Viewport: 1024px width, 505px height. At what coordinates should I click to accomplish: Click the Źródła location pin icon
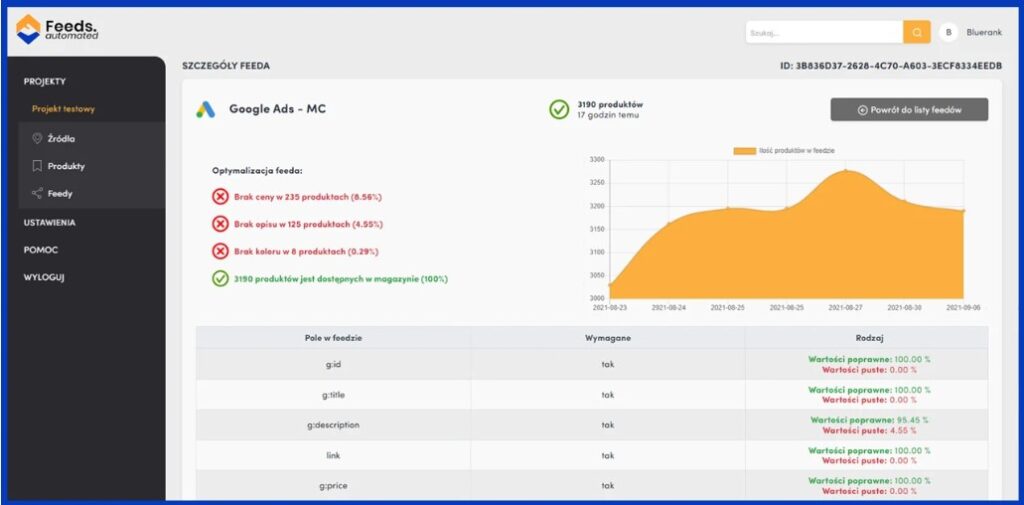(x=37, y=138)
